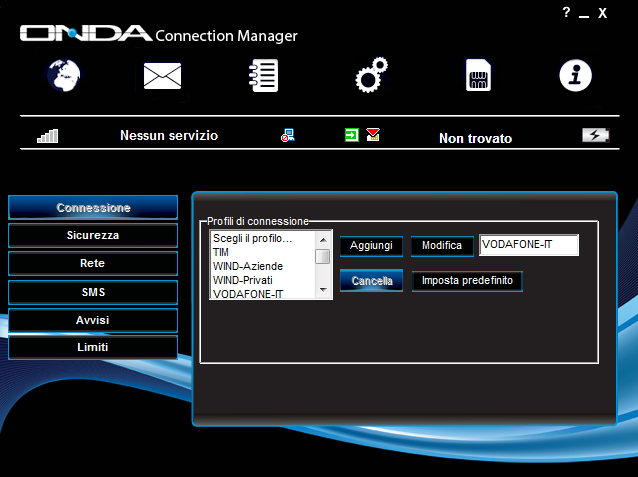Open the gears settings icon
The width and height of the screenshot is (638, 477).
point(371,74)
